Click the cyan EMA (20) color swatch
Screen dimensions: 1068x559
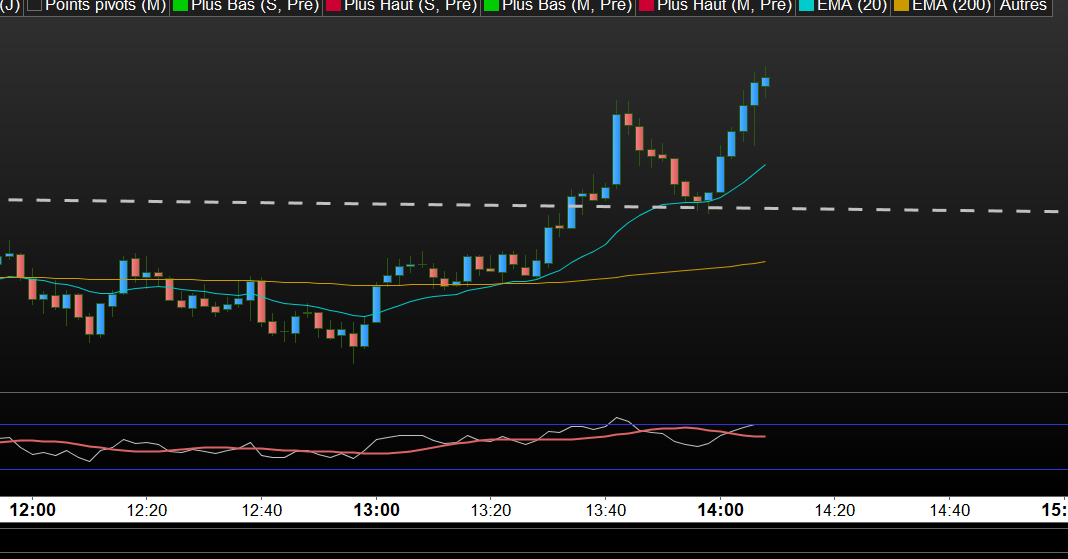click(806, 5)
